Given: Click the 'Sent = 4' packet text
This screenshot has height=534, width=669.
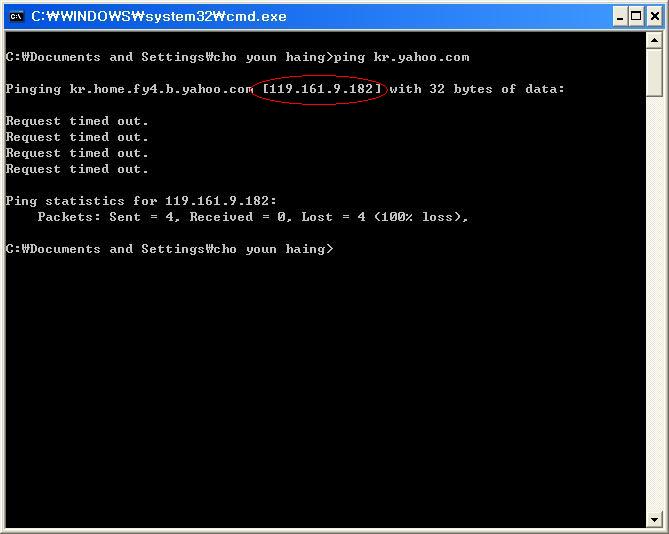Looking at the screenshot, I should tap(141, 217).
